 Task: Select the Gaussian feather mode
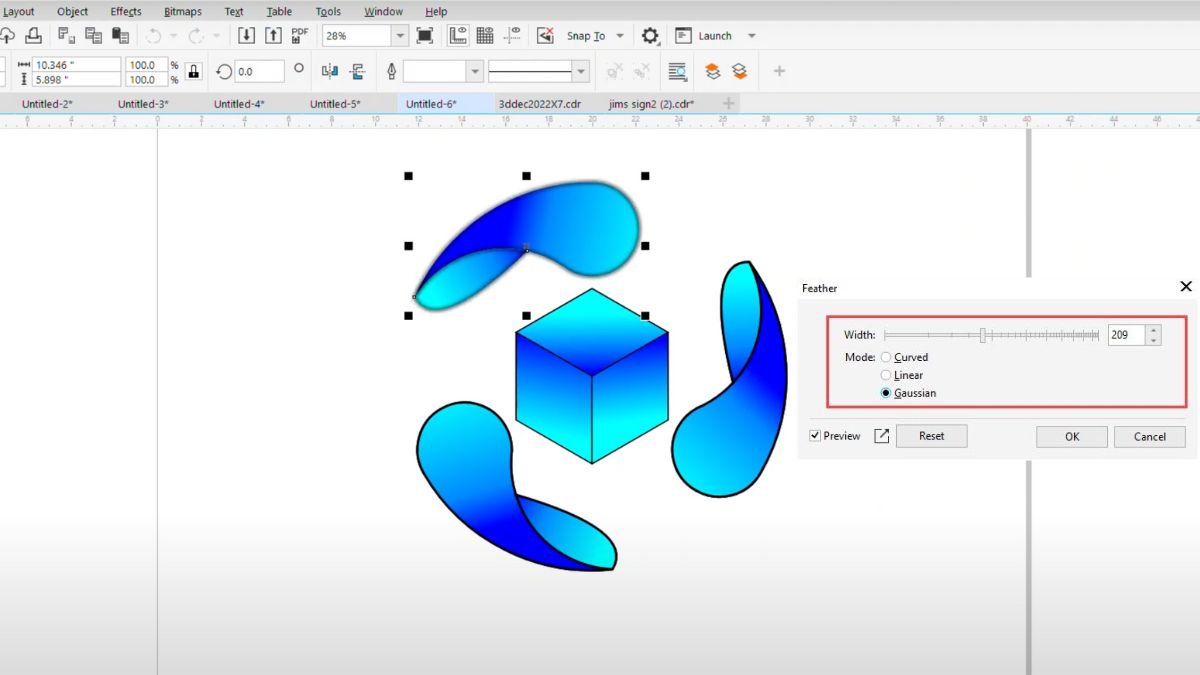coord(885,393)
